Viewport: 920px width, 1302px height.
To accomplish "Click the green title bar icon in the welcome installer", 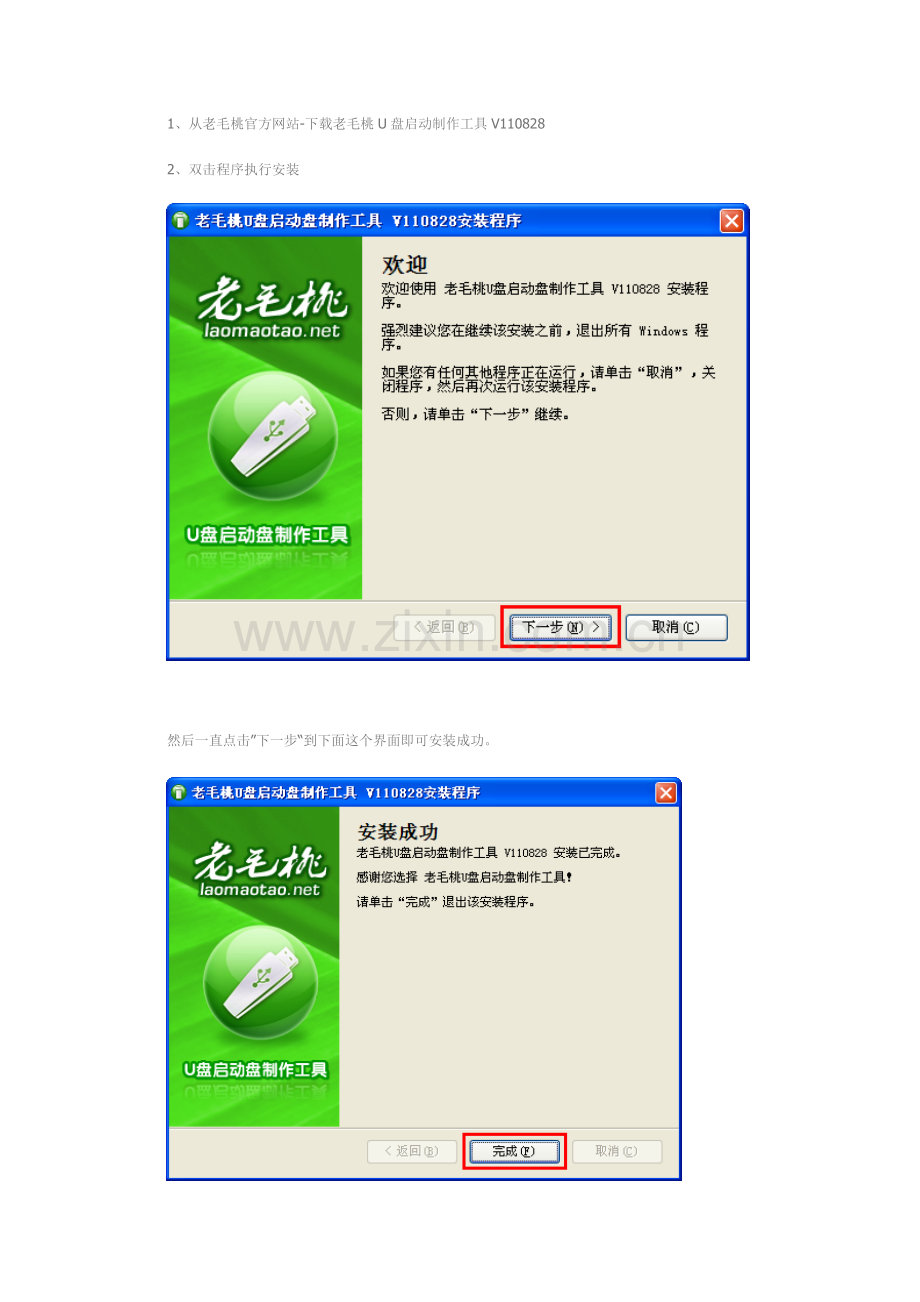I will pos(181,221).
